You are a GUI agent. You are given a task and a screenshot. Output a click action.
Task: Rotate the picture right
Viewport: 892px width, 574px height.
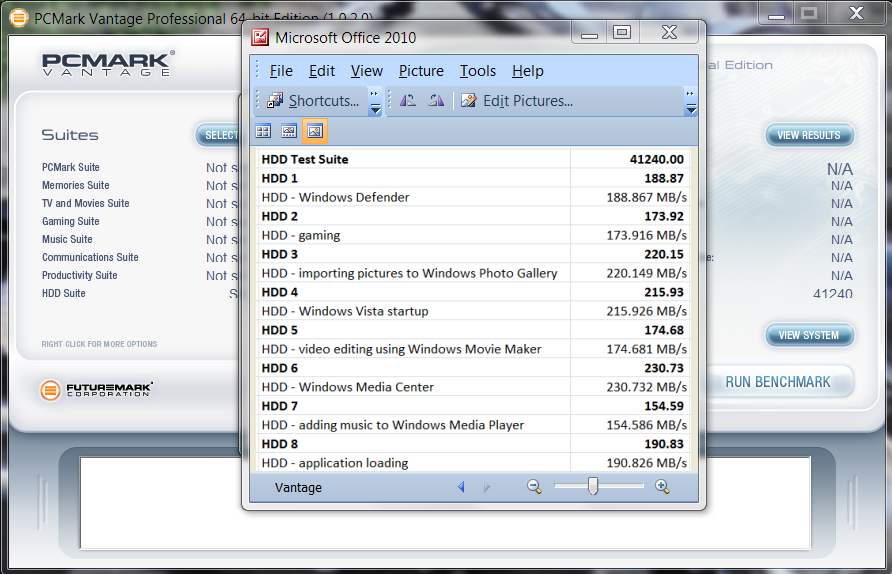click(436, 101)
